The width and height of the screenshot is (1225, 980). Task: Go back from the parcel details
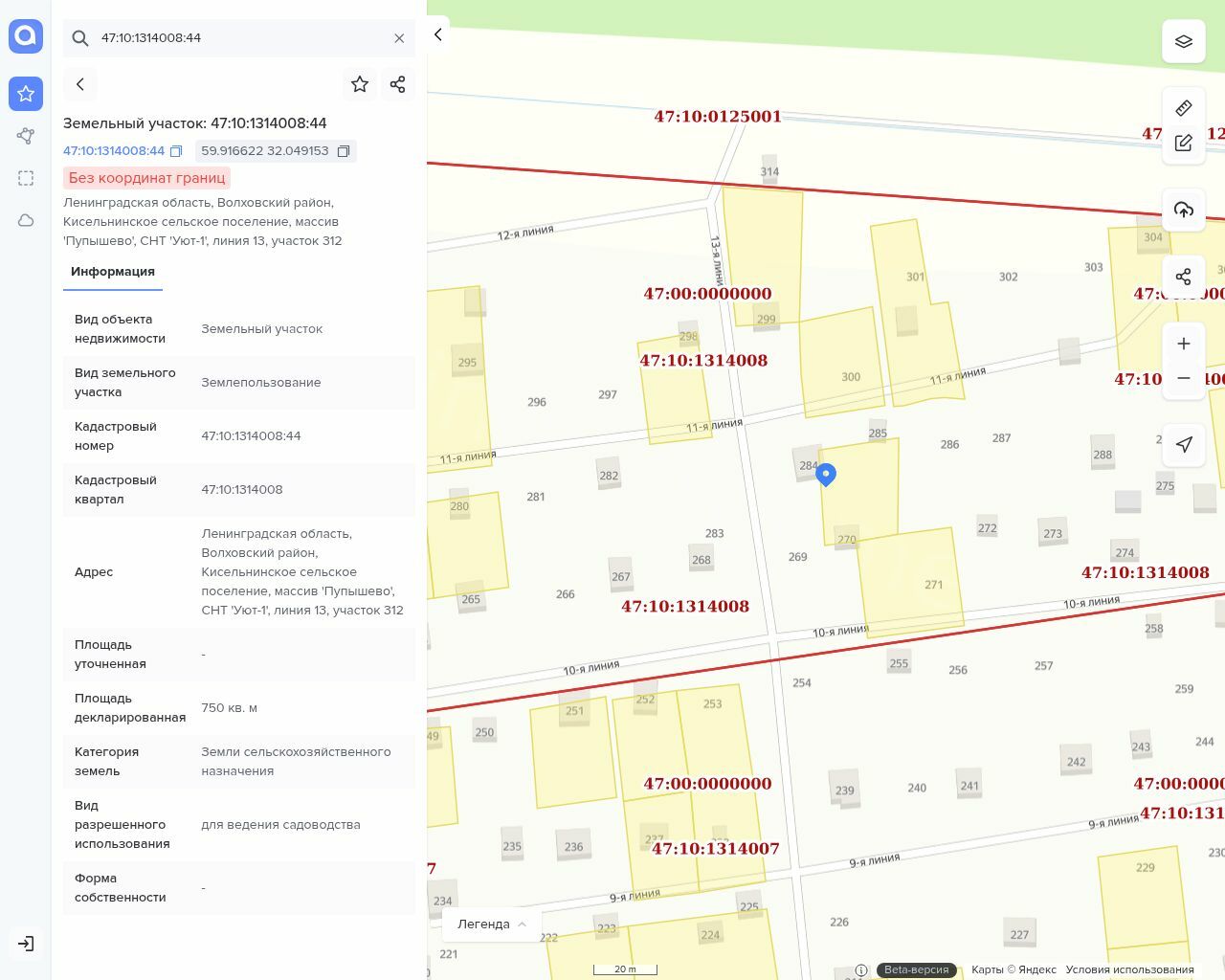click(80, 84)
